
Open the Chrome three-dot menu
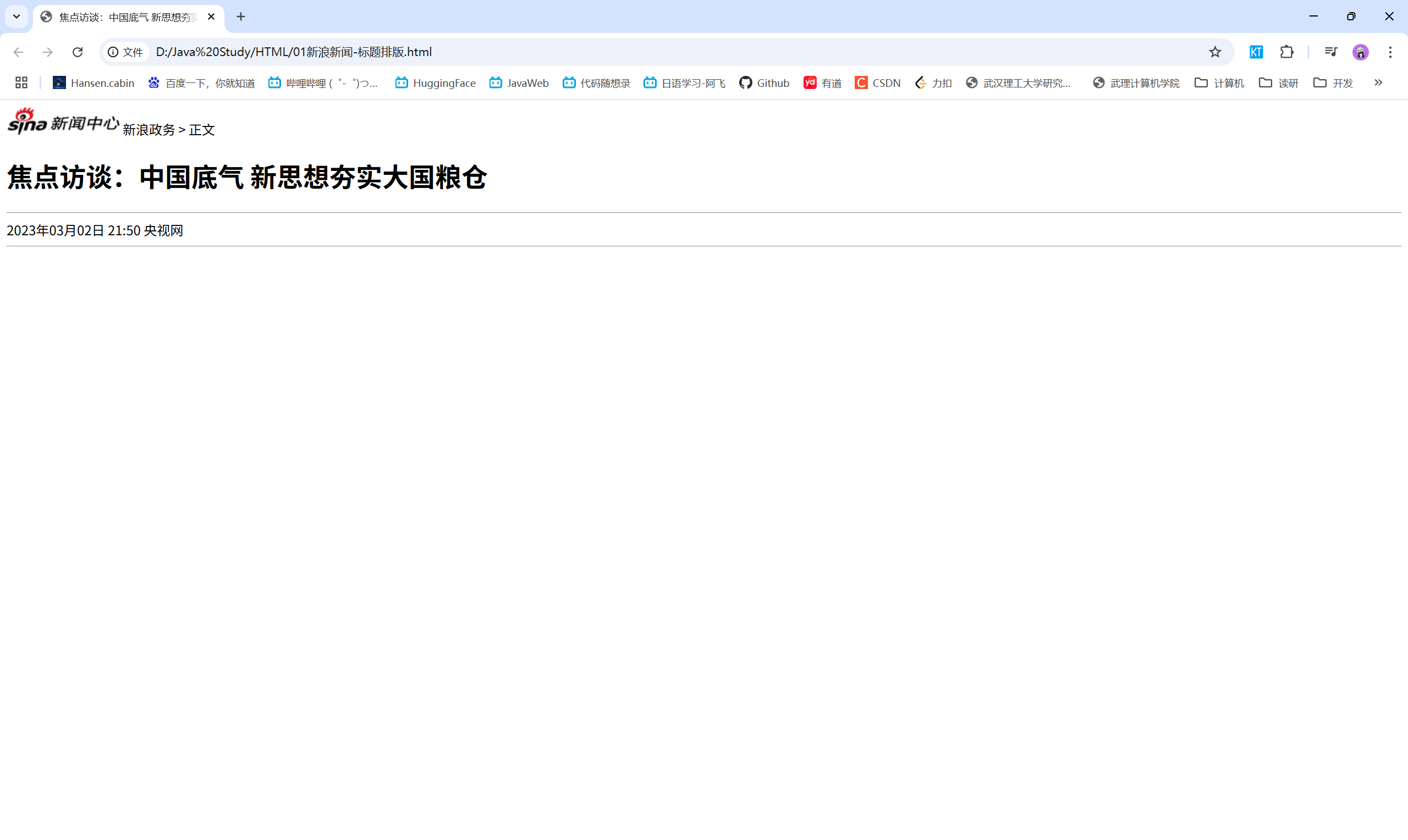point(1390,52)
